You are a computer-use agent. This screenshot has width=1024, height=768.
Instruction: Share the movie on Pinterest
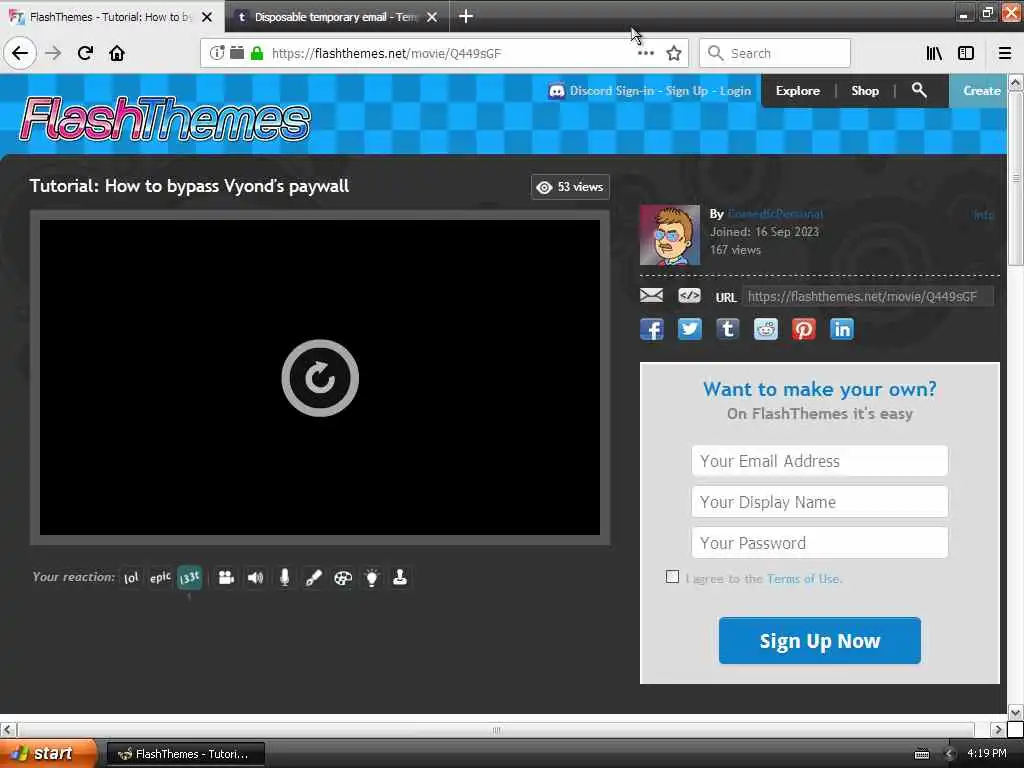tap(804, 329)
